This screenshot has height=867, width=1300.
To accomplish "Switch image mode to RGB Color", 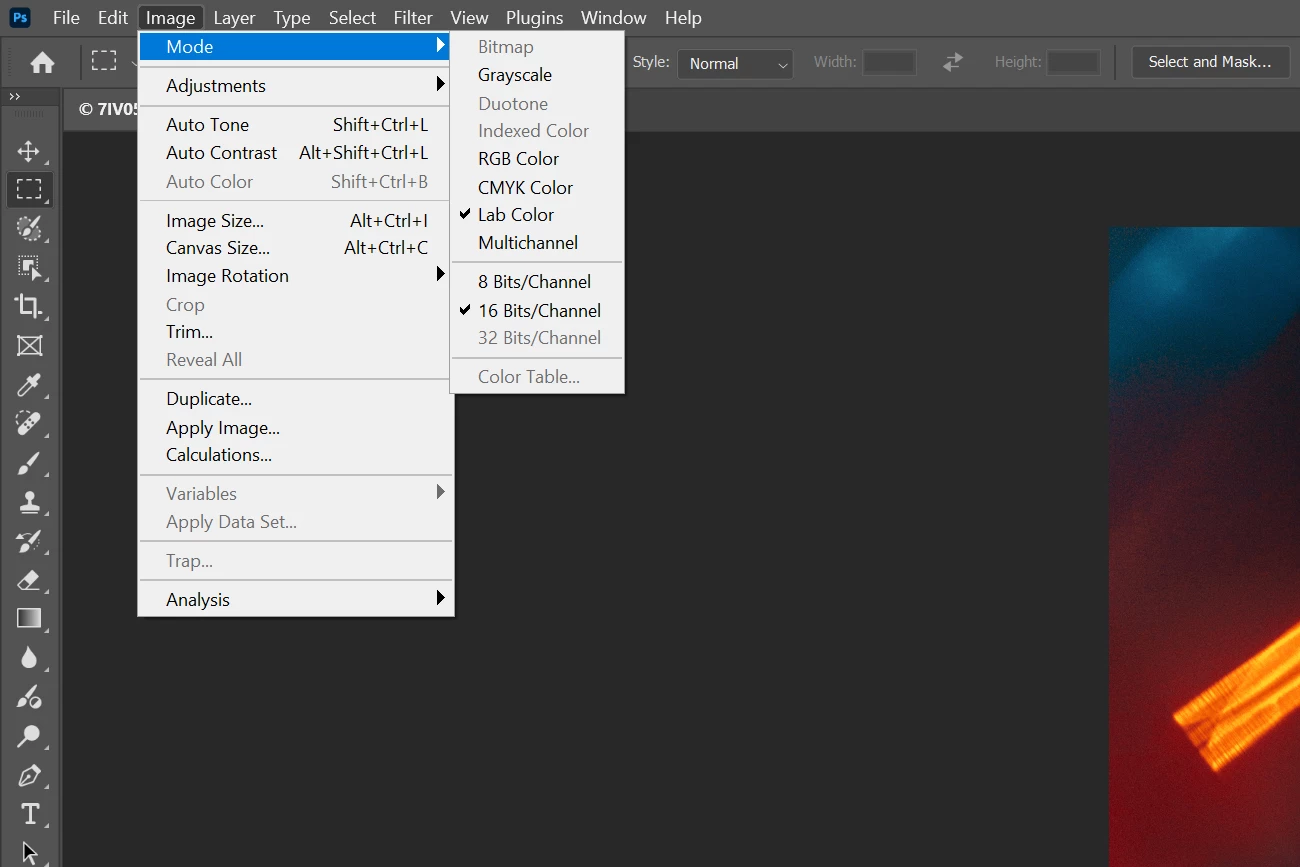I will click(x=537, y=159).
